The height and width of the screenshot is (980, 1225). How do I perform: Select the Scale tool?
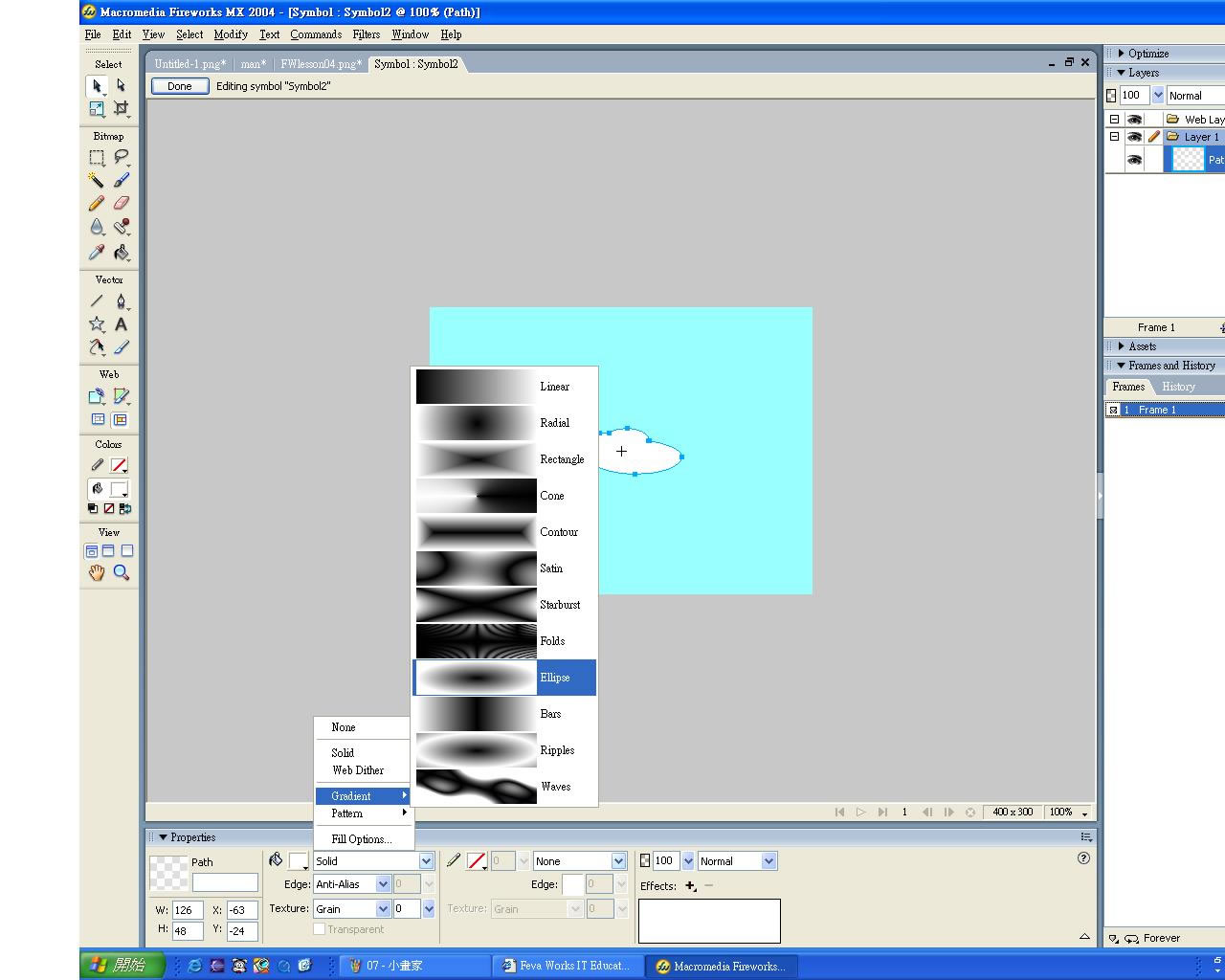point(97,108)
